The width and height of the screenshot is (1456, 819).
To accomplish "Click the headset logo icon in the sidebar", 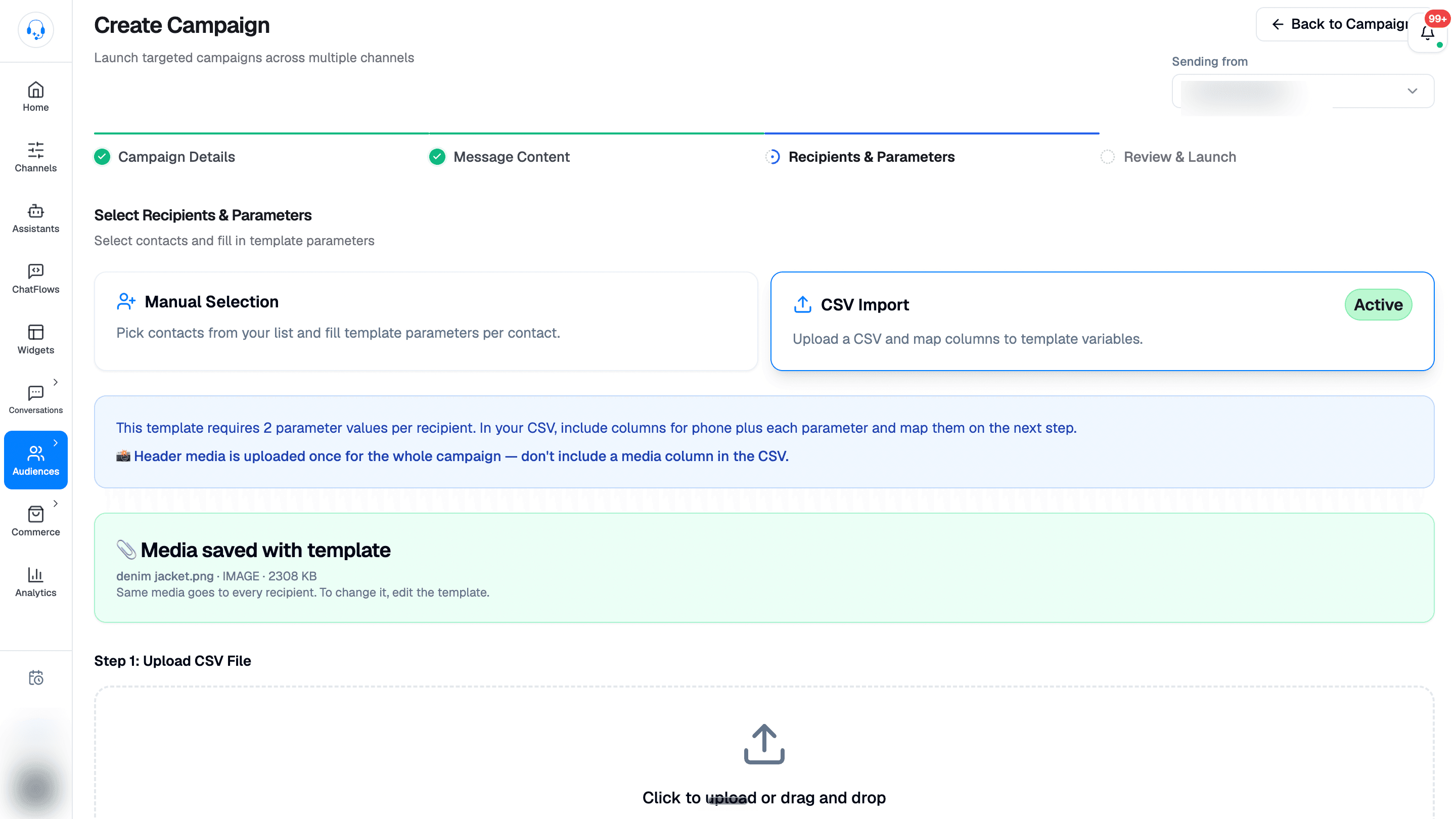I will pyautogui.click(x=35, y=29).
